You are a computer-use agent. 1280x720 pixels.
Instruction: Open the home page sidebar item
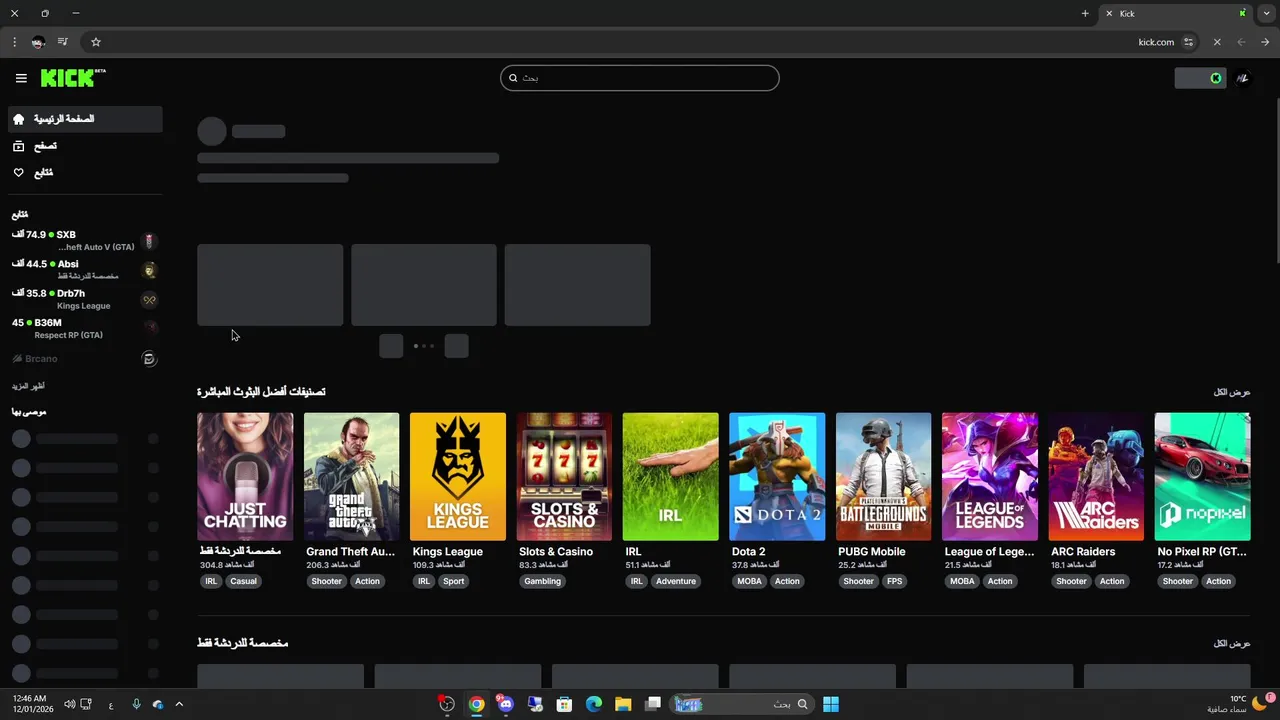pos(85,119)
